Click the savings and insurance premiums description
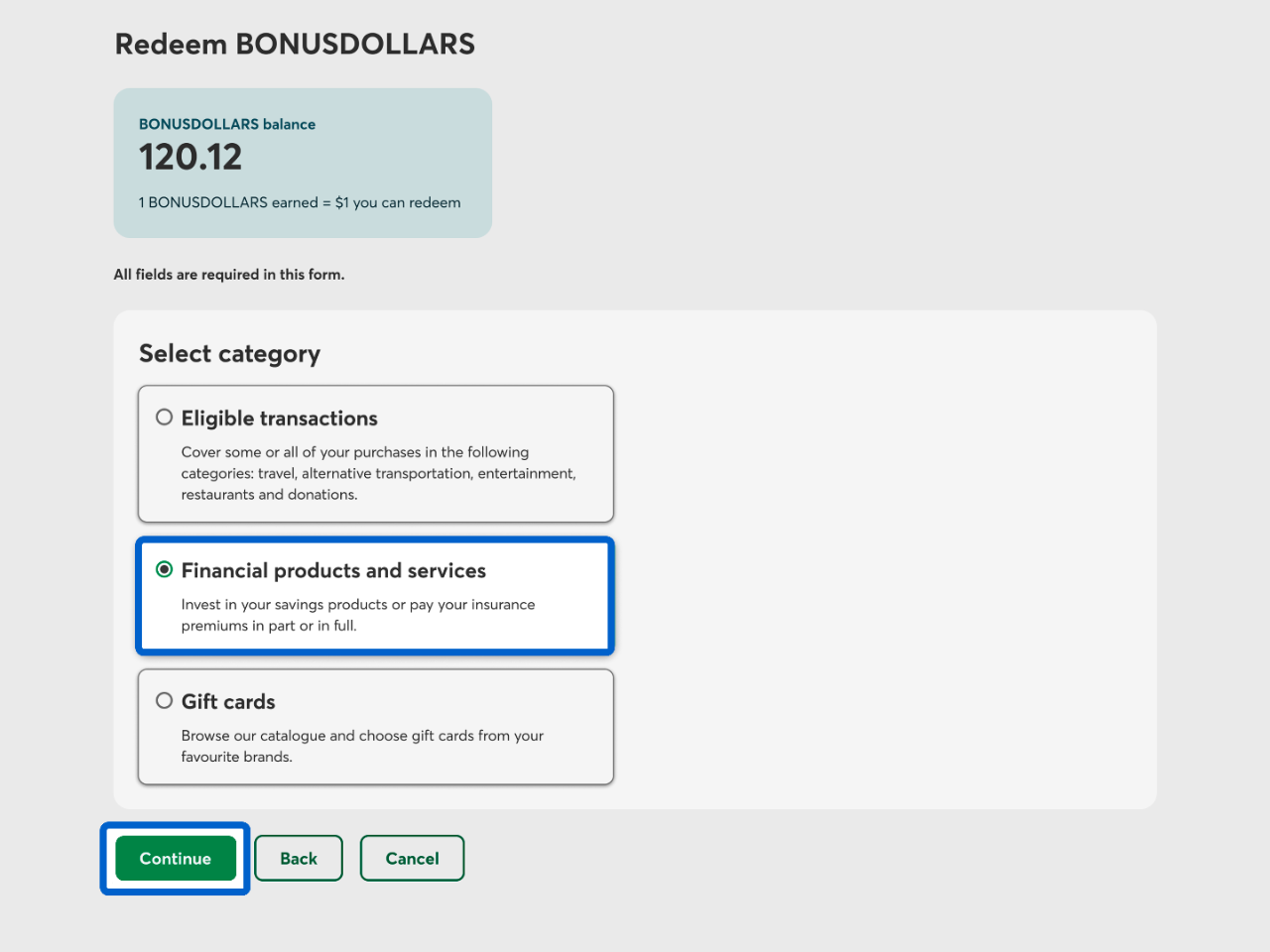This screenshot has height=952, width=1270. (358, 615)
